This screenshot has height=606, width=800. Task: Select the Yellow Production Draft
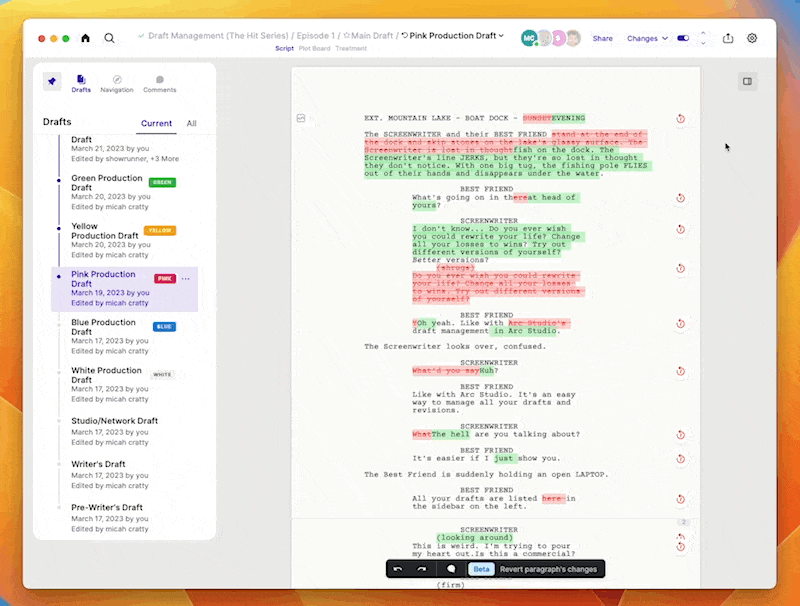[123, 240]
